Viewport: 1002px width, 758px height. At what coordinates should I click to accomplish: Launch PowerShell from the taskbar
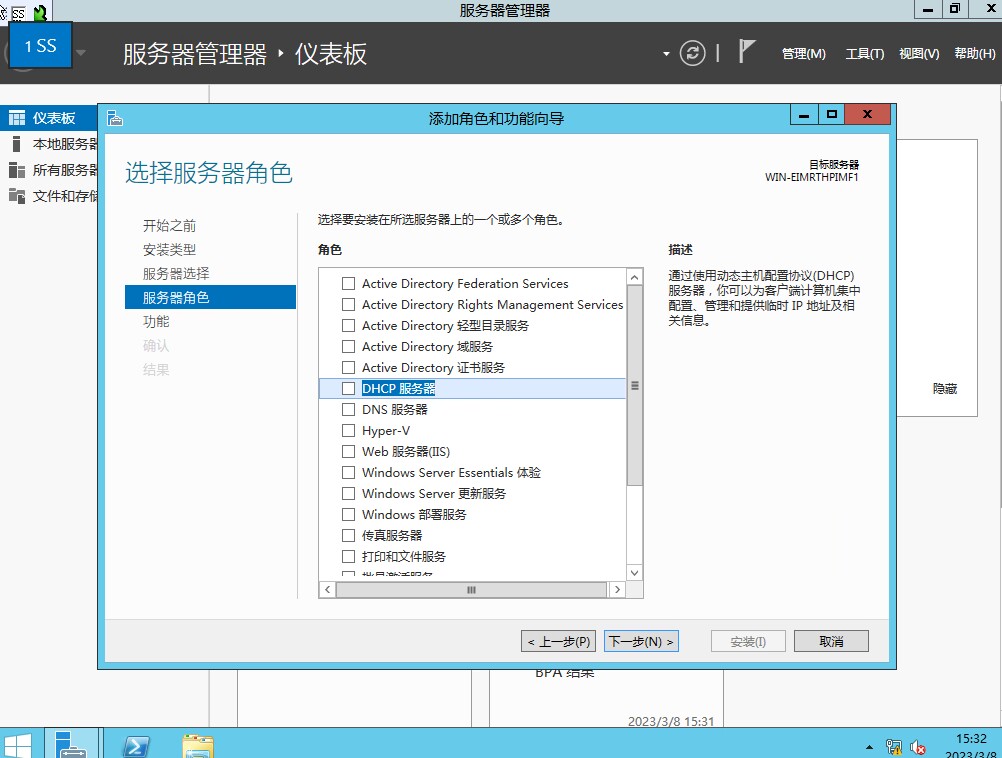136,746
